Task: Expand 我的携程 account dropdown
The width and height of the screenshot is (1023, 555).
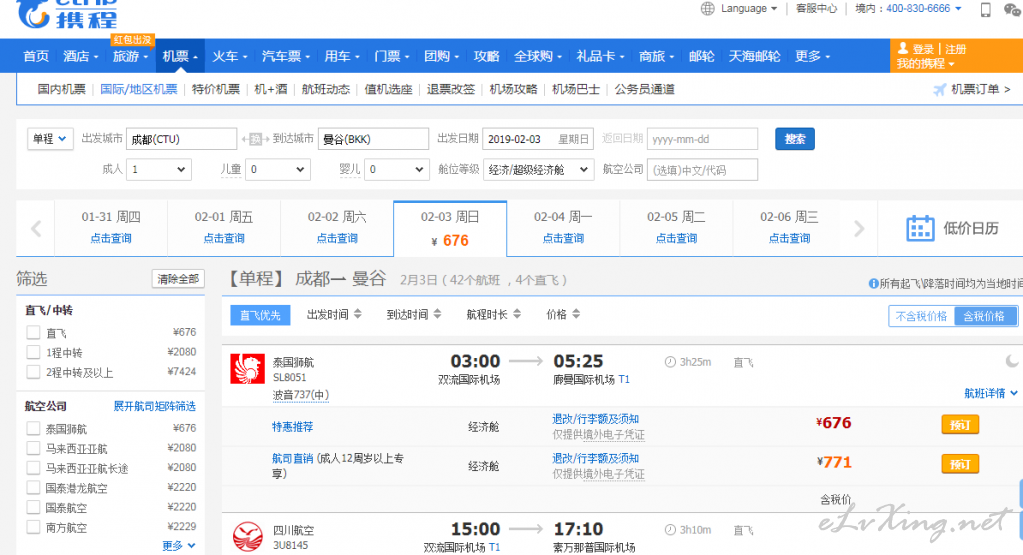Action: point(925,64)
